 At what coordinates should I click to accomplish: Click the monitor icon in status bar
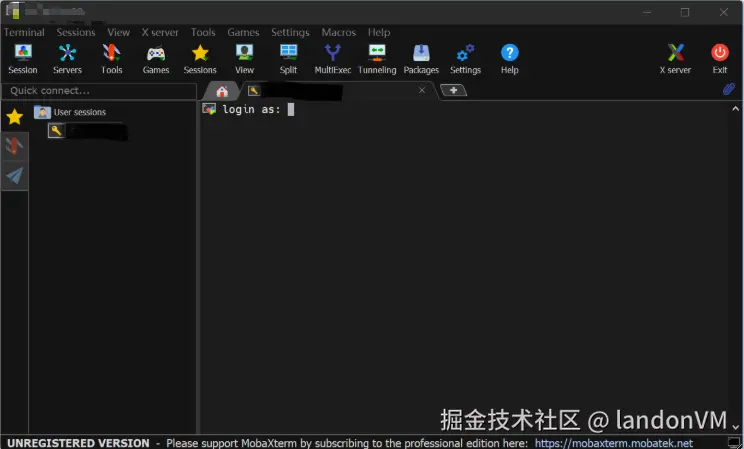[734, 443]
